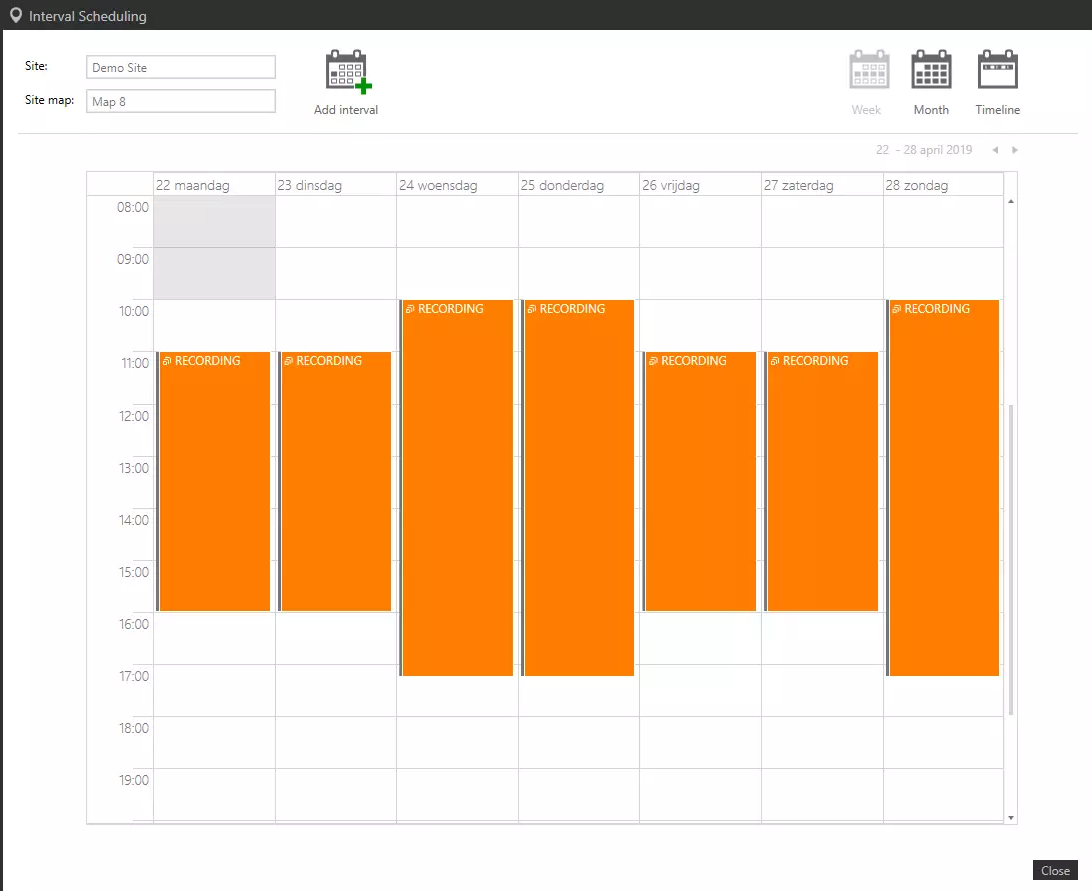Click the scroll down arrow of calendar
The width and height of the screenshot is (1092, 891).
click(1011, 818)
